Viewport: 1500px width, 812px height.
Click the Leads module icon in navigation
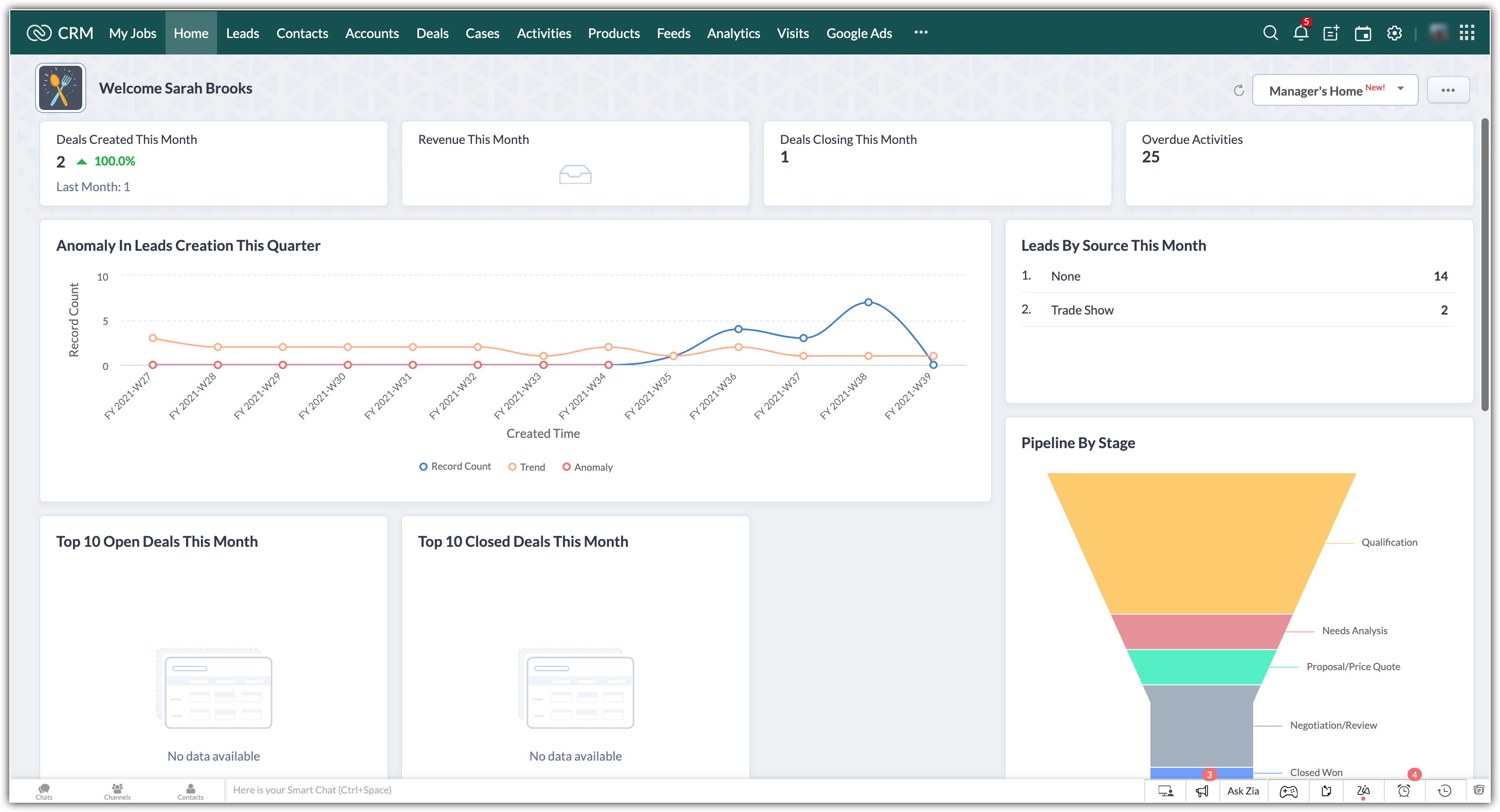[241, 33]
